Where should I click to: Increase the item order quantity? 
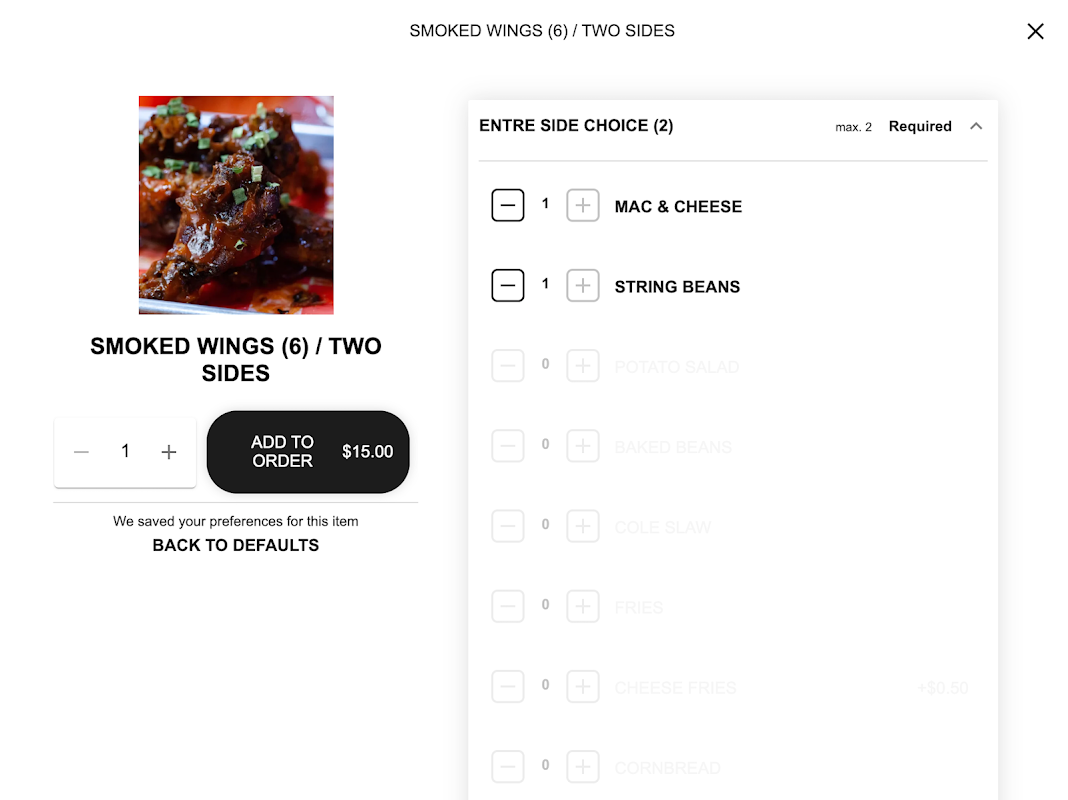[x=169, y=452]
